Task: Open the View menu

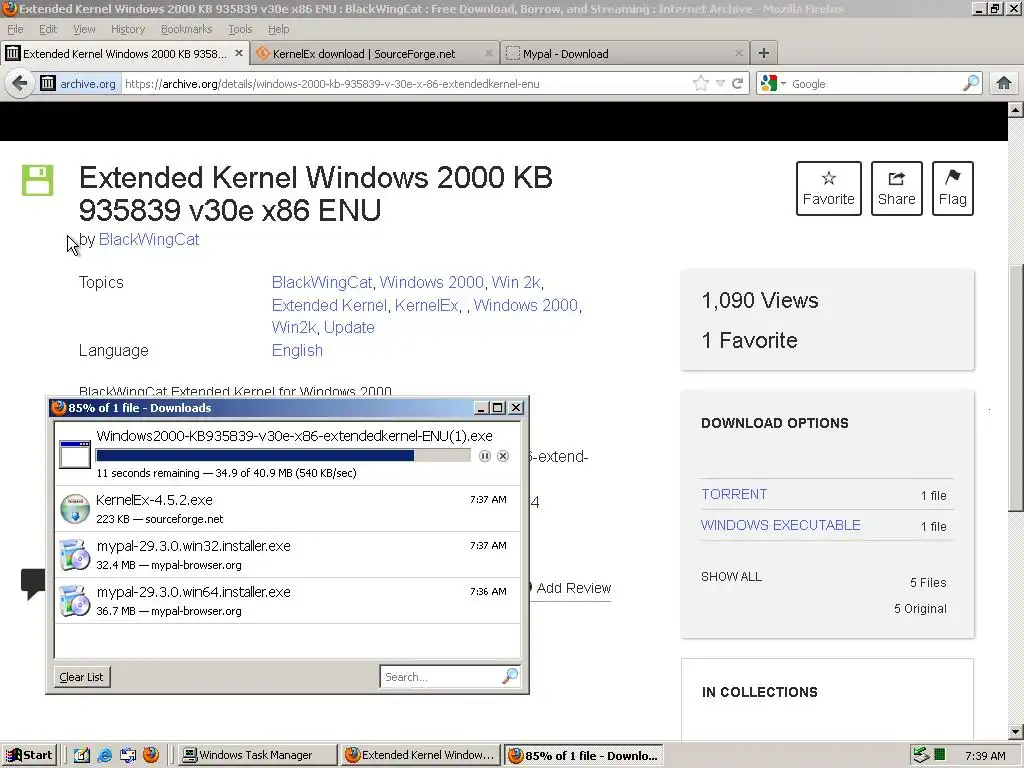Action: point(84,29)
